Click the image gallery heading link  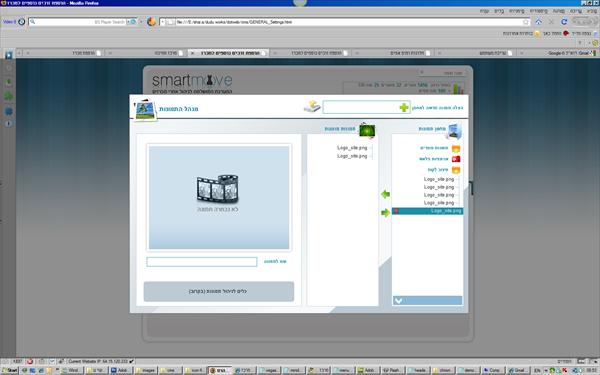[340, 129]
